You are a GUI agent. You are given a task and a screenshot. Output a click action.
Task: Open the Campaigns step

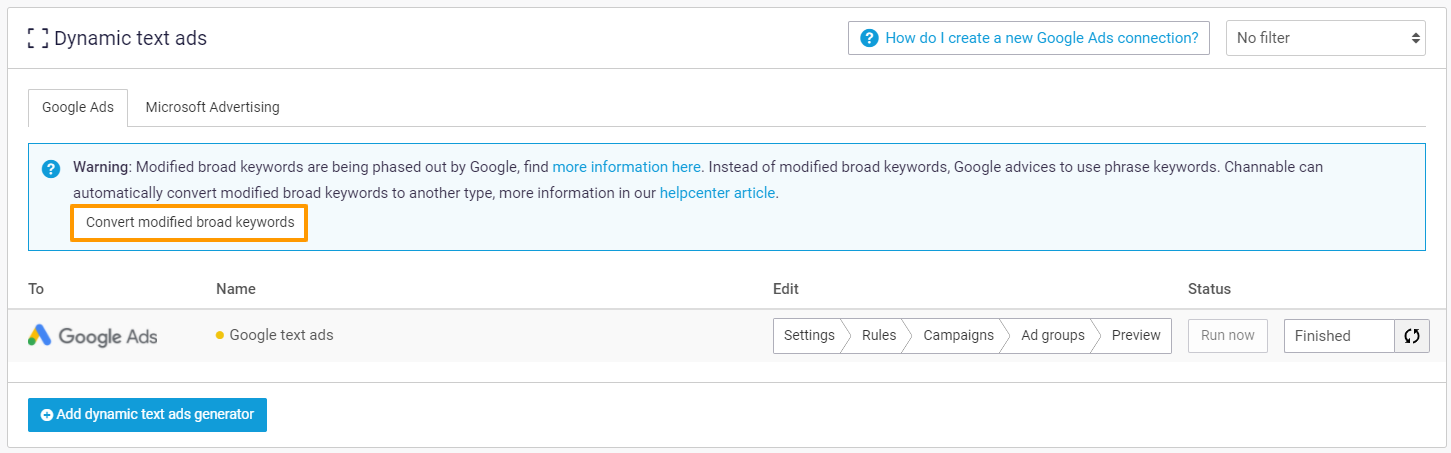[958, 336]
